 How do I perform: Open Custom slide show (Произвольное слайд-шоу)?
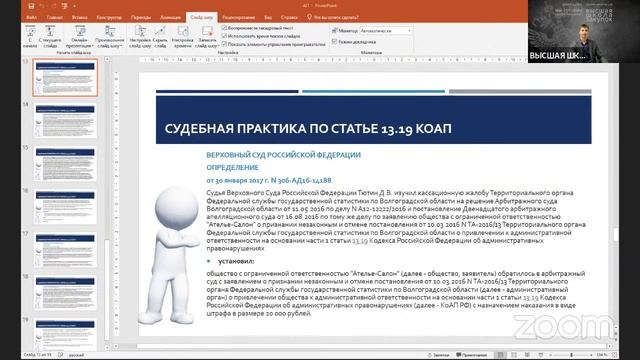(x=110, y=36)
